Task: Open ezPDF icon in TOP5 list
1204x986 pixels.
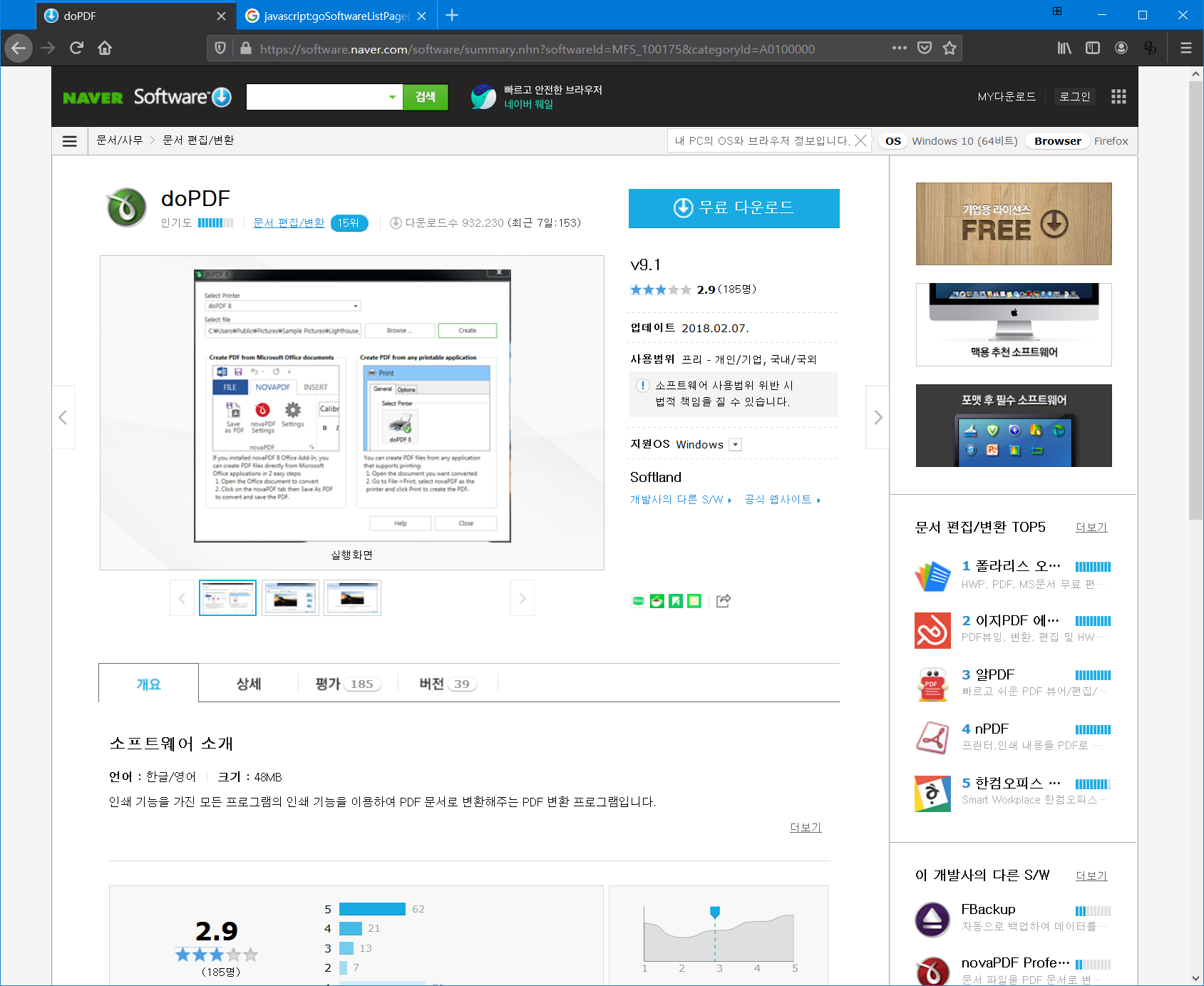Action: [x=932, y=630]
